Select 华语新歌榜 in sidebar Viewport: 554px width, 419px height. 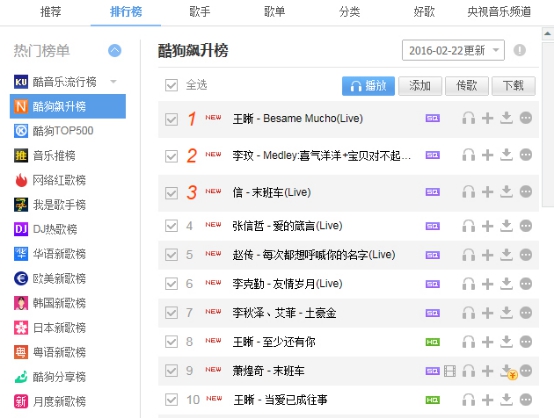pos(67,254)
